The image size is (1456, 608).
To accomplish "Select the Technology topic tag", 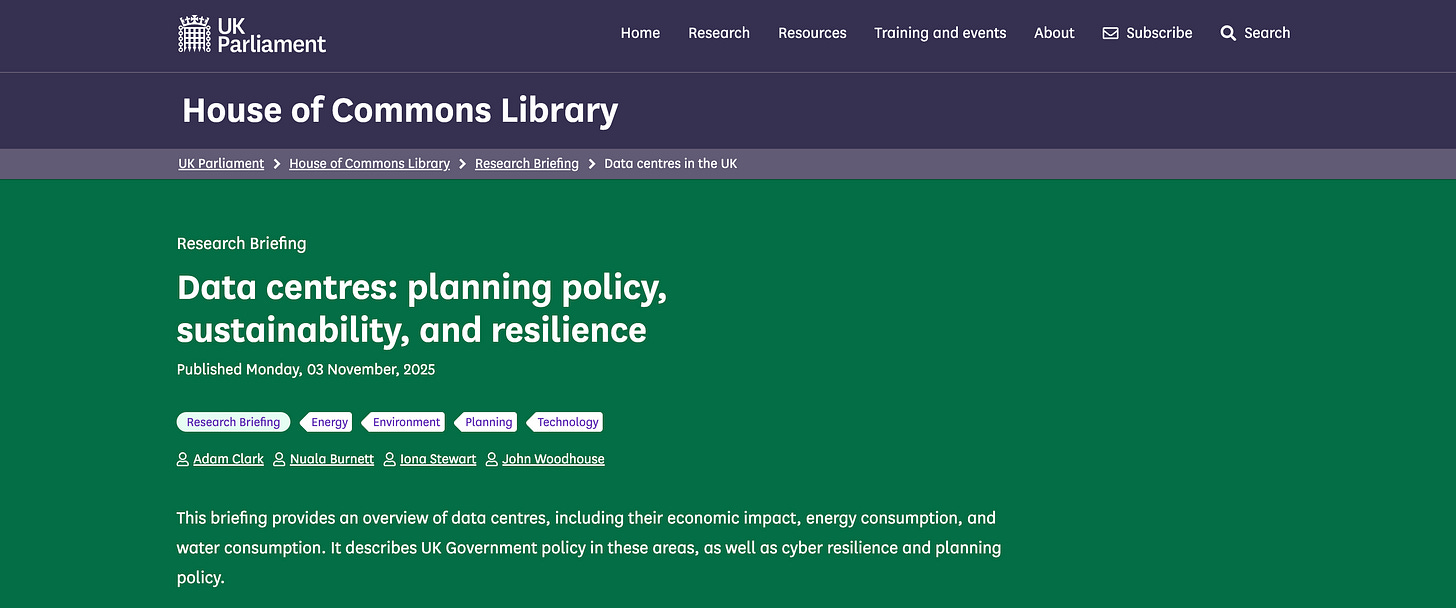I will 565,422.
